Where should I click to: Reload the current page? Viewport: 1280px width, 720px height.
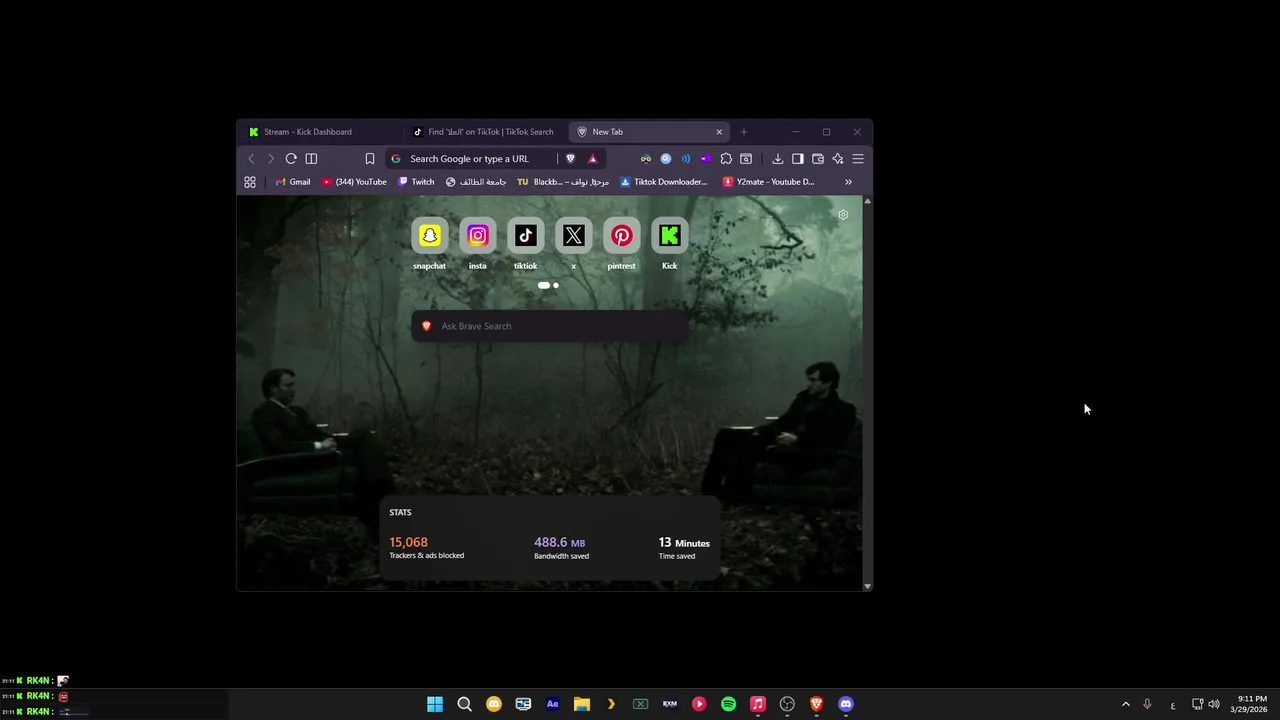(291, 158)
